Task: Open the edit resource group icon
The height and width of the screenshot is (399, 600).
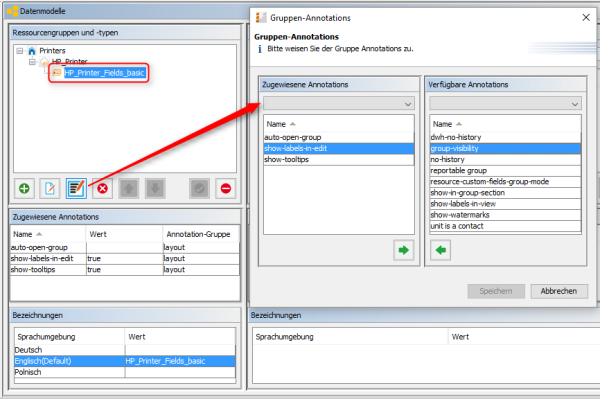Action: [50, 188]
